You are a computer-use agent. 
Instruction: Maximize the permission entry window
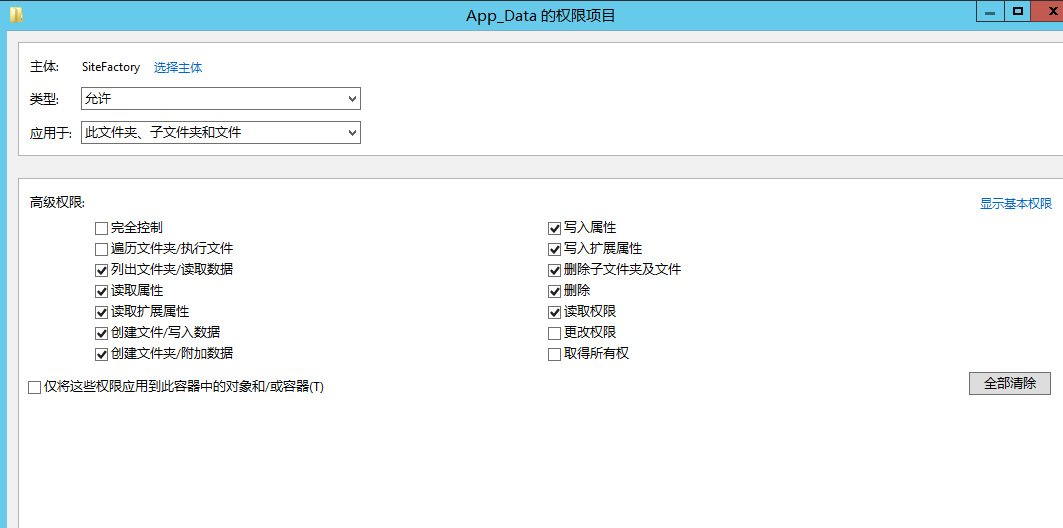pyautogui.click(x=1018, y=11)
